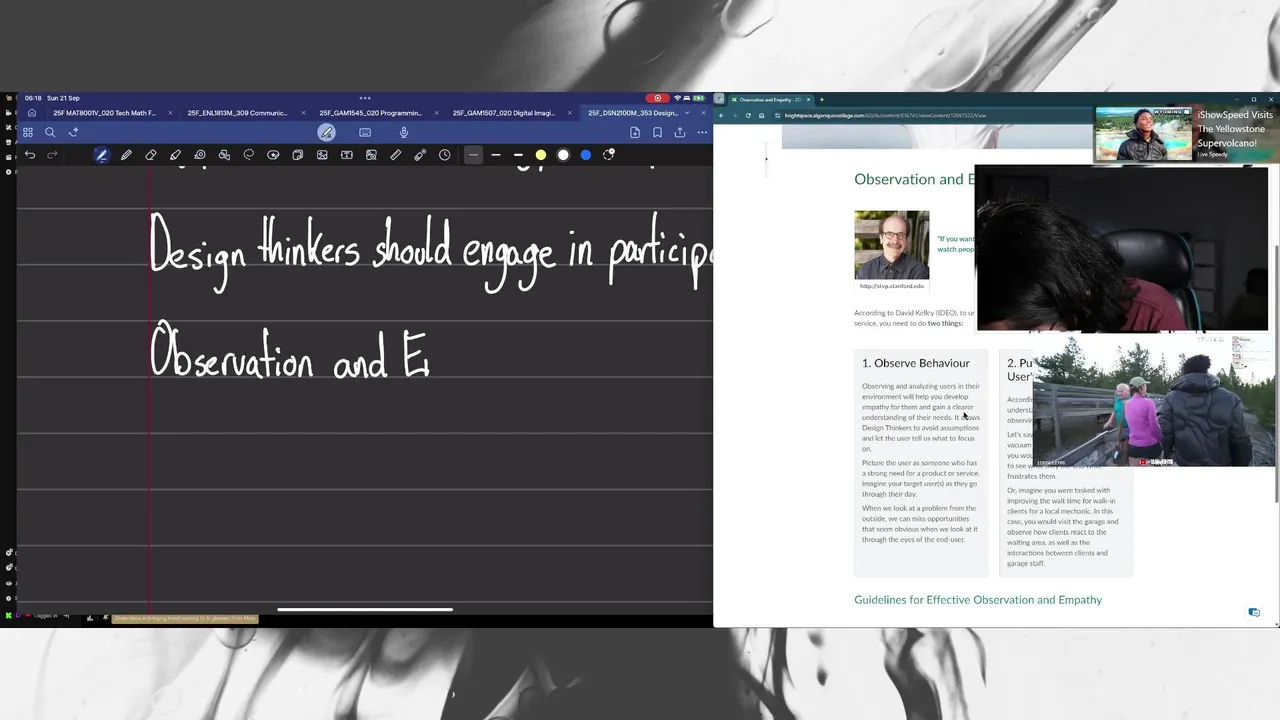Pick the white pen color
Viewport: 1280px width, 720px height.
click(x=563, y=155)
